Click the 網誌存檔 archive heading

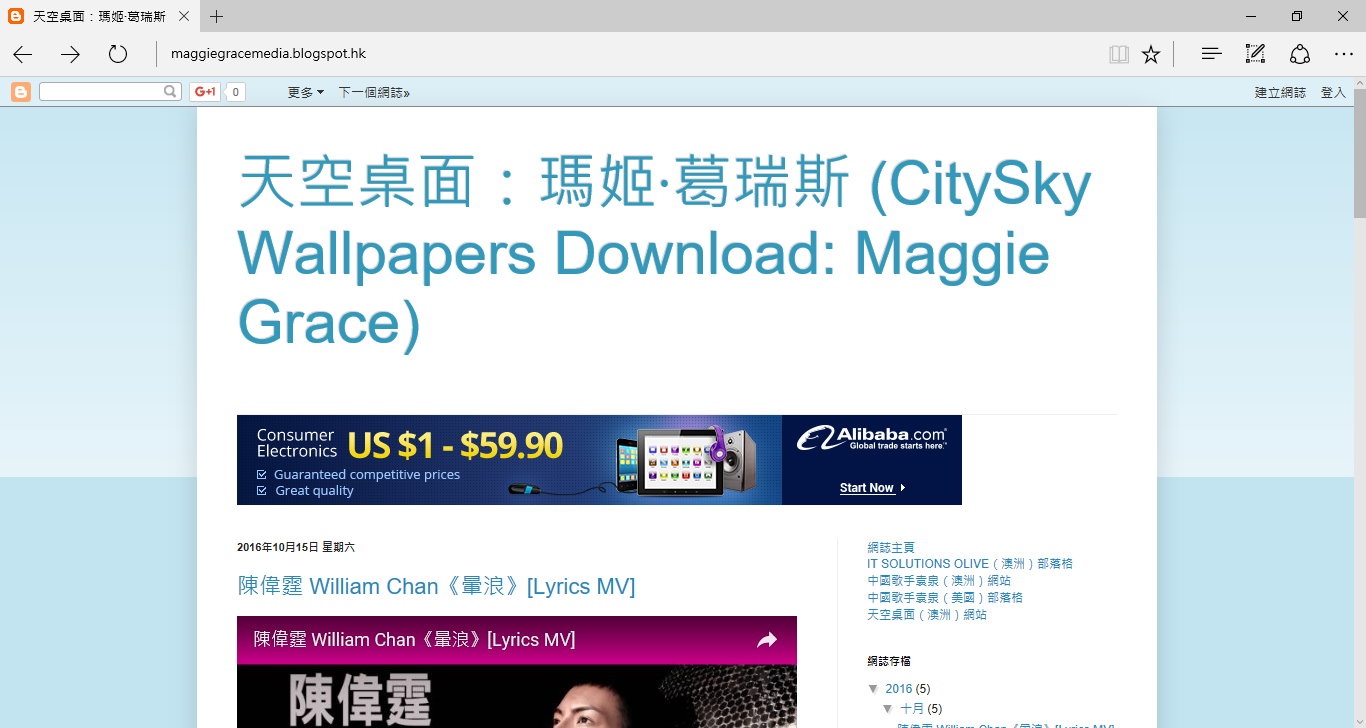point(889,661)
